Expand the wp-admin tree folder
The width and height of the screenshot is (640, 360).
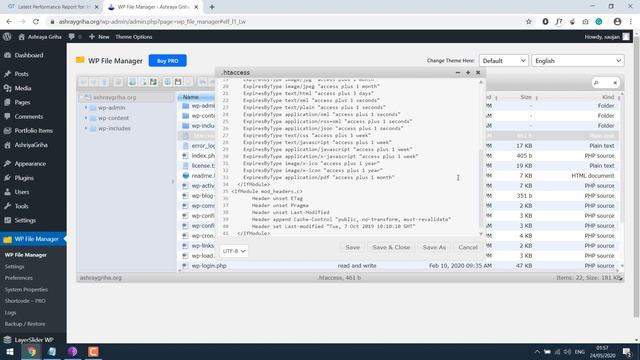pyautogui.click(x=86, y=108)
